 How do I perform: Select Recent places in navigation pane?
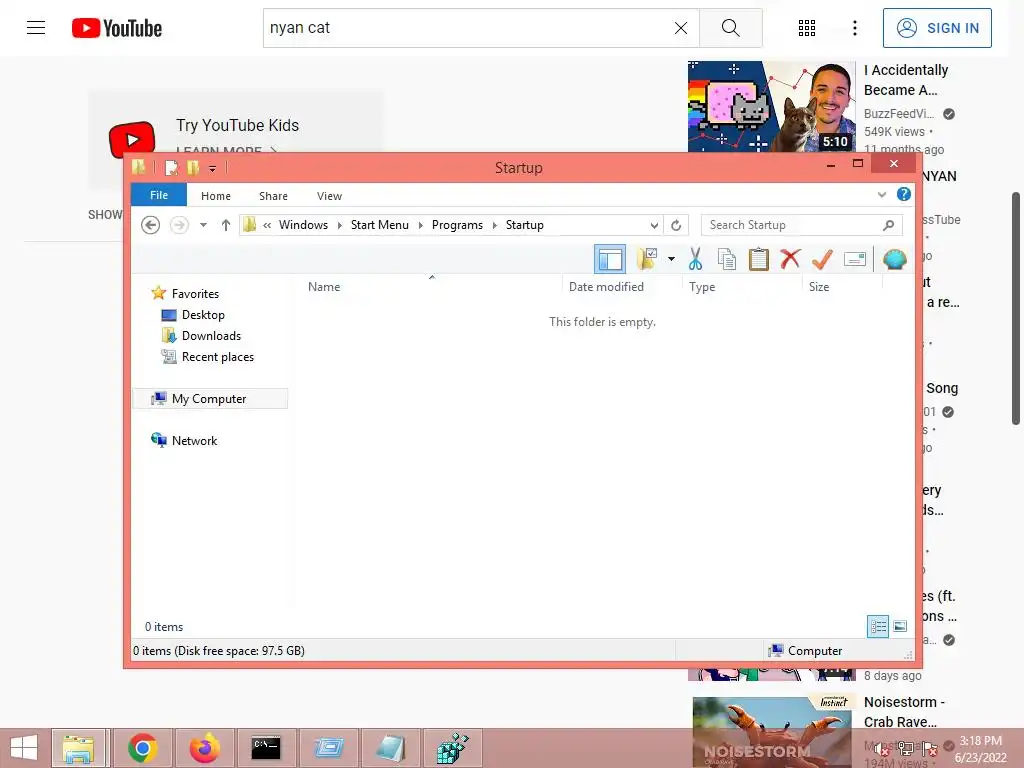click(x=217, y=357)
